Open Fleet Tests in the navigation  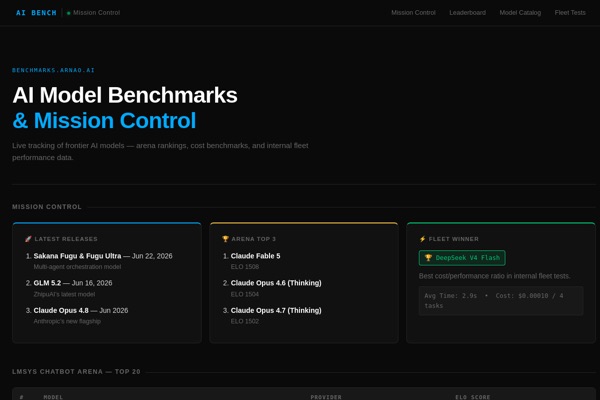click(x=570, y=13)
